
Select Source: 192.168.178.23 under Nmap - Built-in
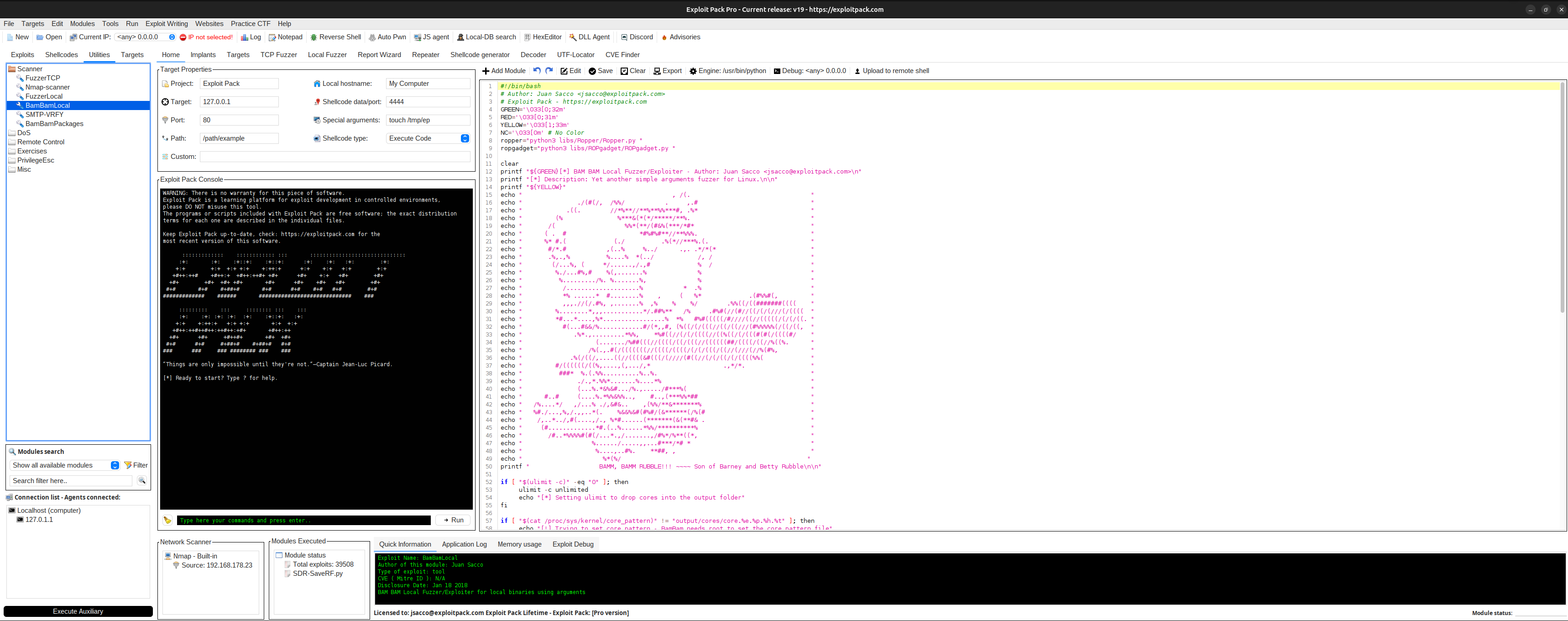coord(213,565)
